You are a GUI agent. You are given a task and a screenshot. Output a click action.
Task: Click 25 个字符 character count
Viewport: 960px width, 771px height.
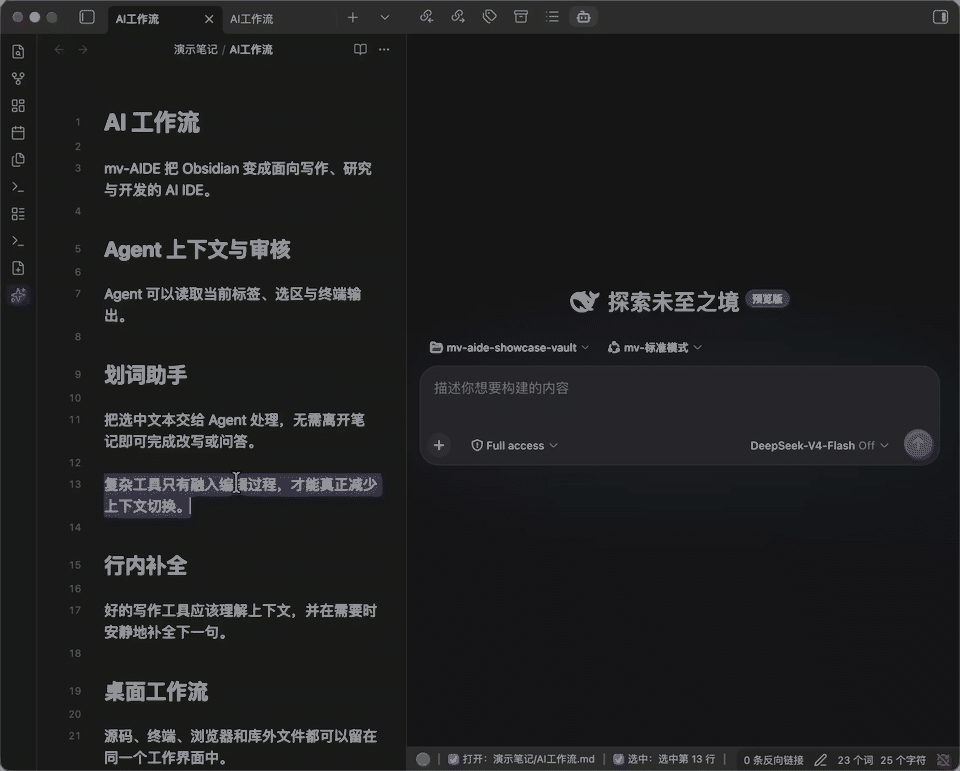(903, 760)
